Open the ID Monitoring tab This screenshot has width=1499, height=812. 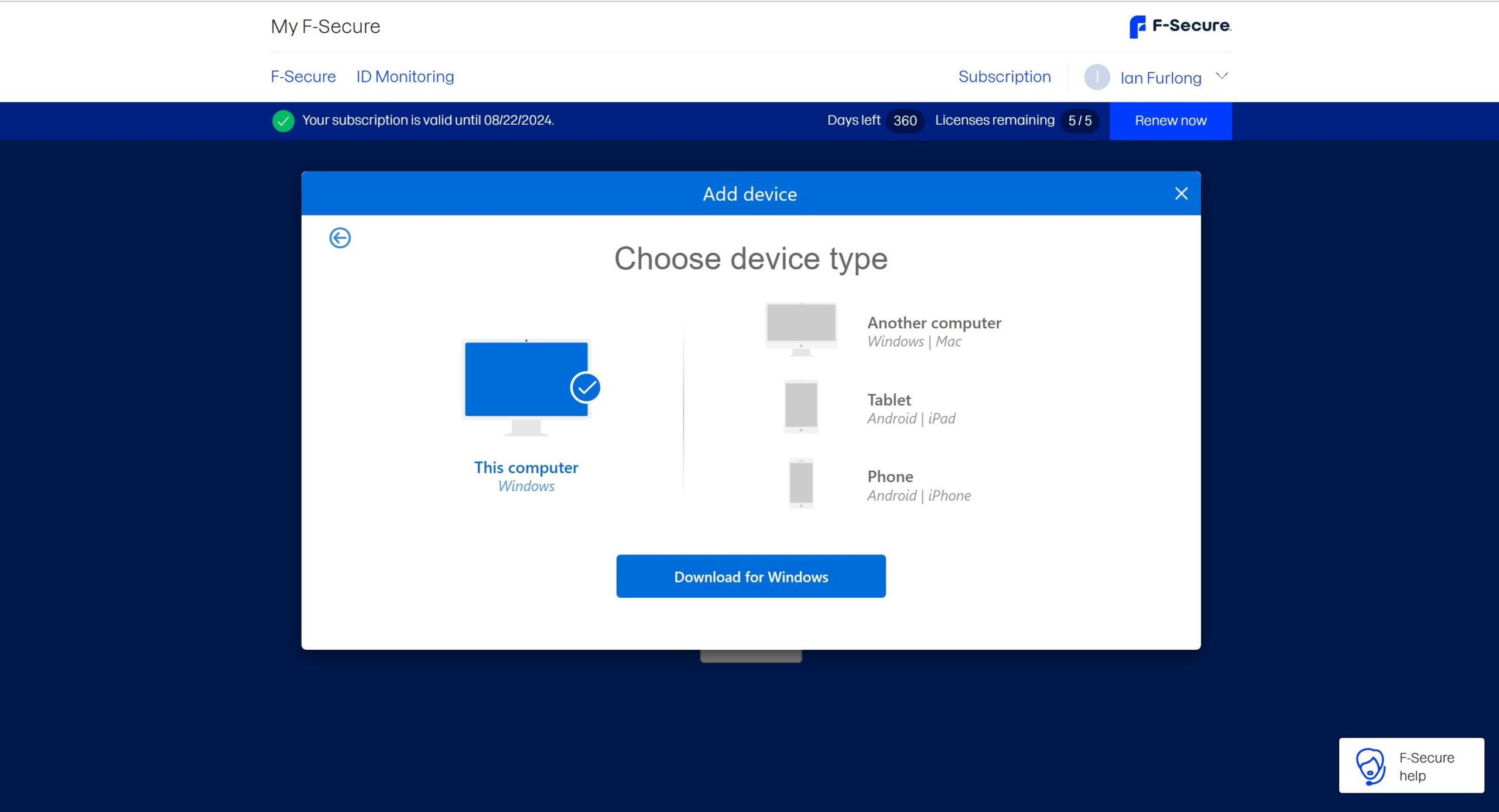click(405, 77)
